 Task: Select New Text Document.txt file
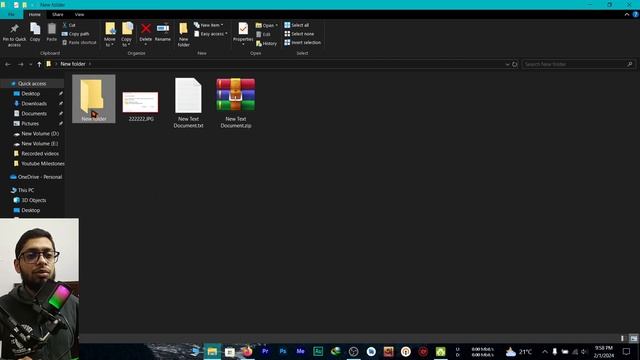point(188,103)
